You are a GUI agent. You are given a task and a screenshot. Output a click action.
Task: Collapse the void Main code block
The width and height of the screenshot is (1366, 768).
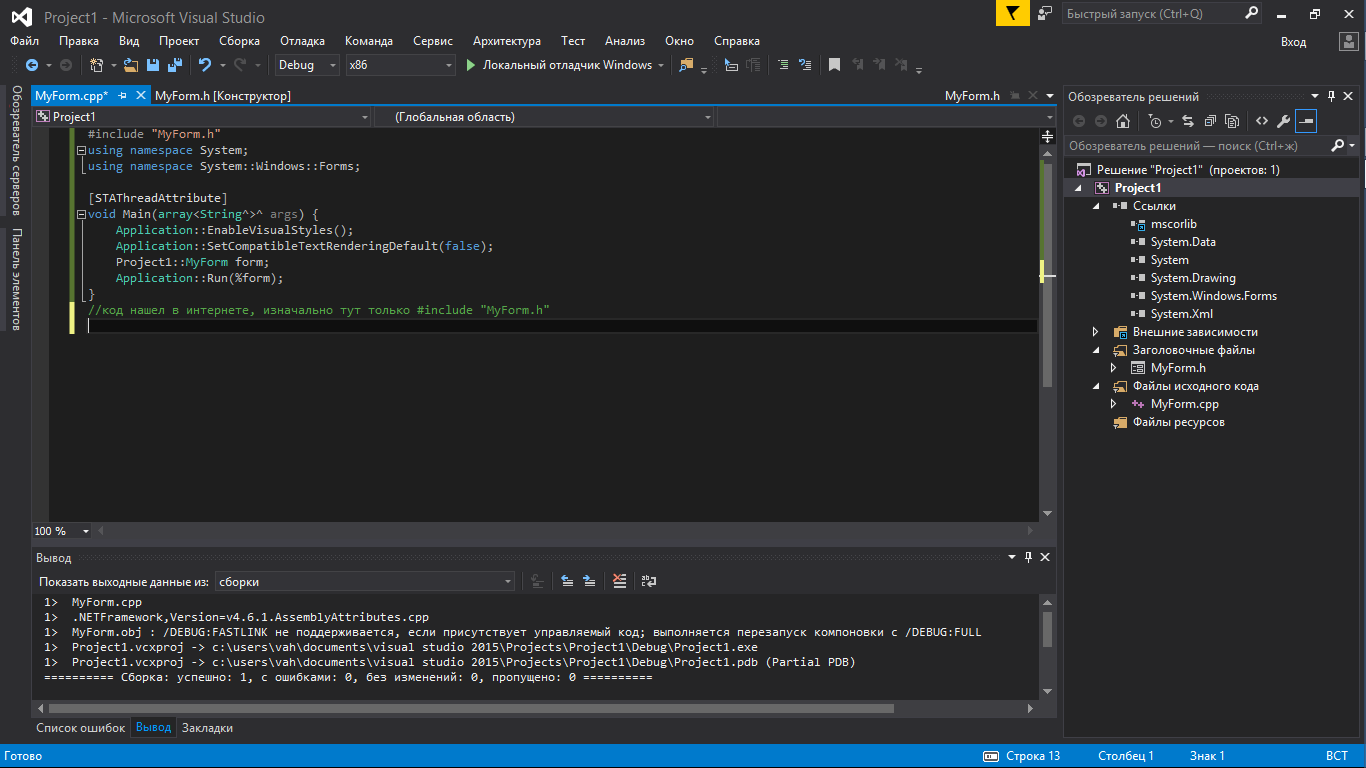pos(81,214)
